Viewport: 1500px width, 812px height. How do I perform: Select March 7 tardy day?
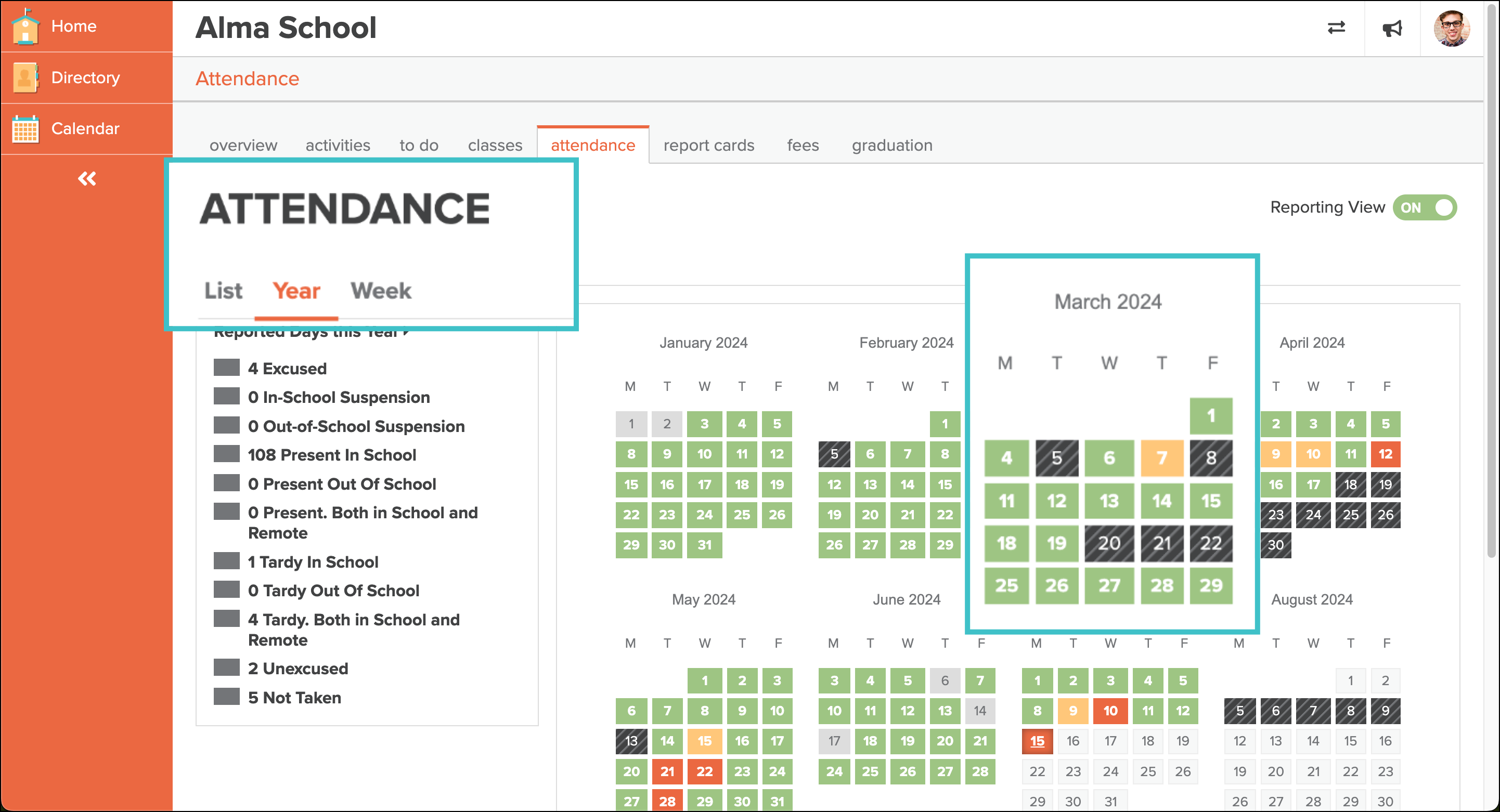(1162, 458)
